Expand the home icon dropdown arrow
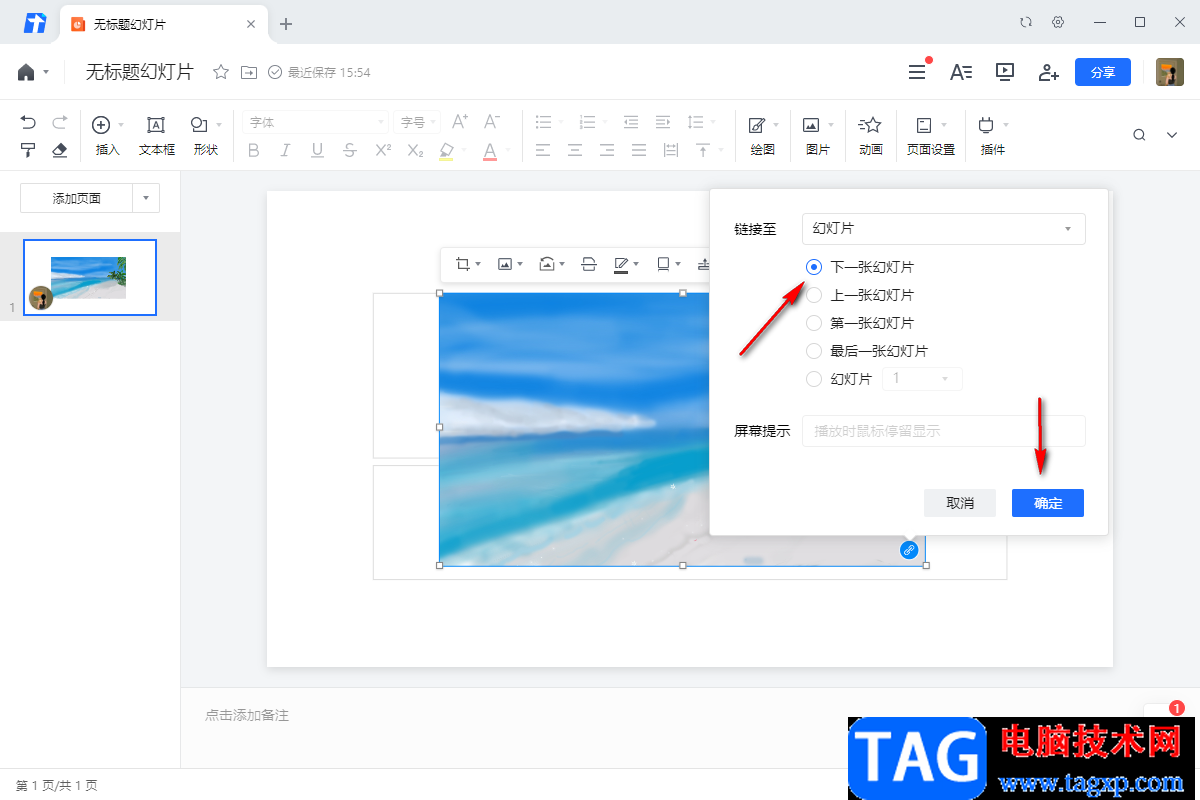The width and height of the screenshot is (1200, 800). [46, 73]
